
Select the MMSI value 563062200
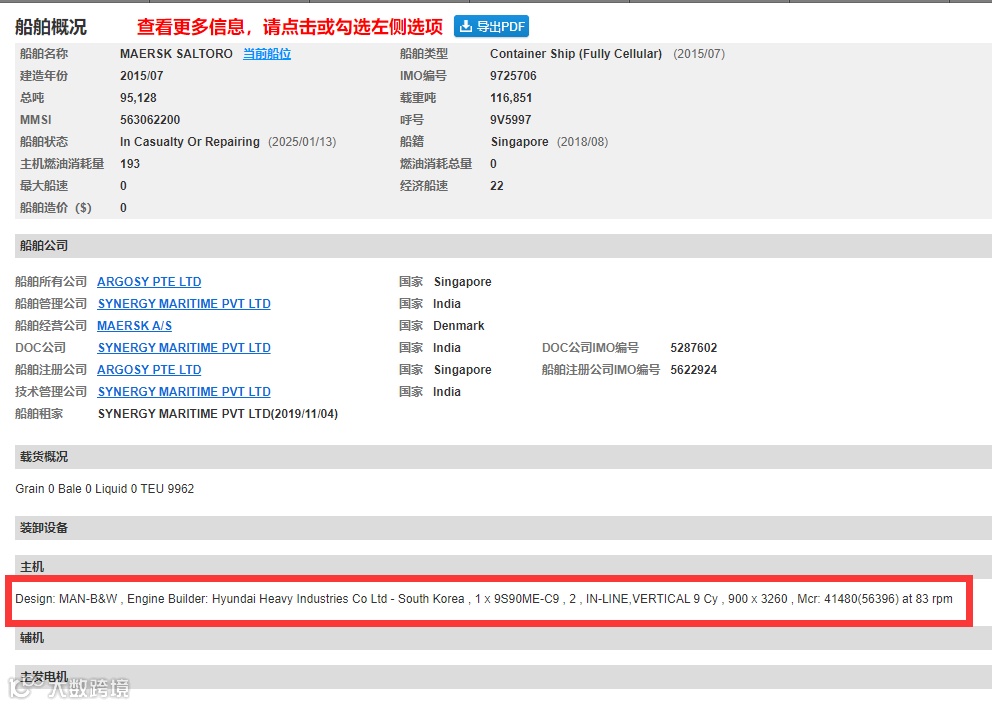coord(150,120)
